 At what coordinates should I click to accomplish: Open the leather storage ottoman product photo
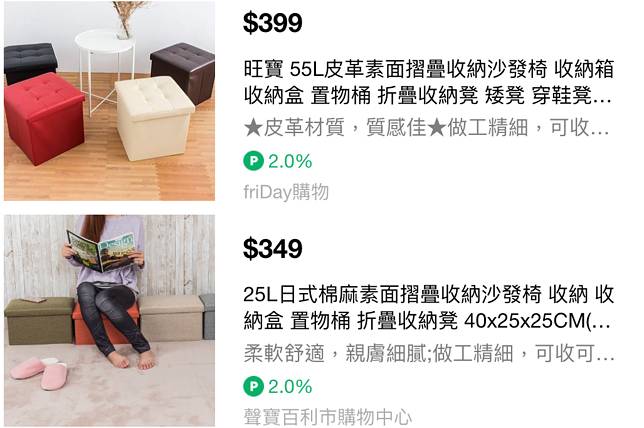point(109,101)
